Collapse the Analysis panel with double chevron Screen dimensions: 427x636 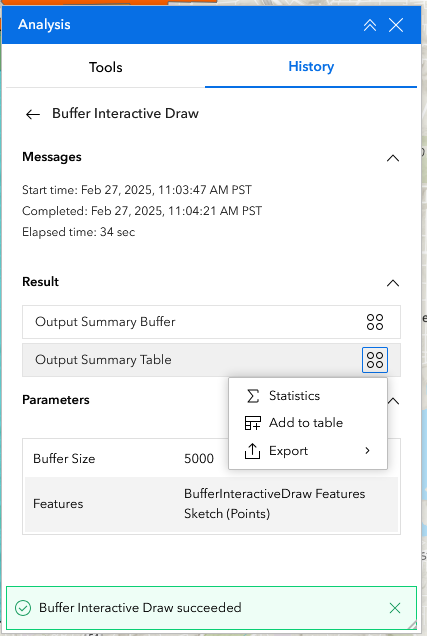click(x=369, y=25)
